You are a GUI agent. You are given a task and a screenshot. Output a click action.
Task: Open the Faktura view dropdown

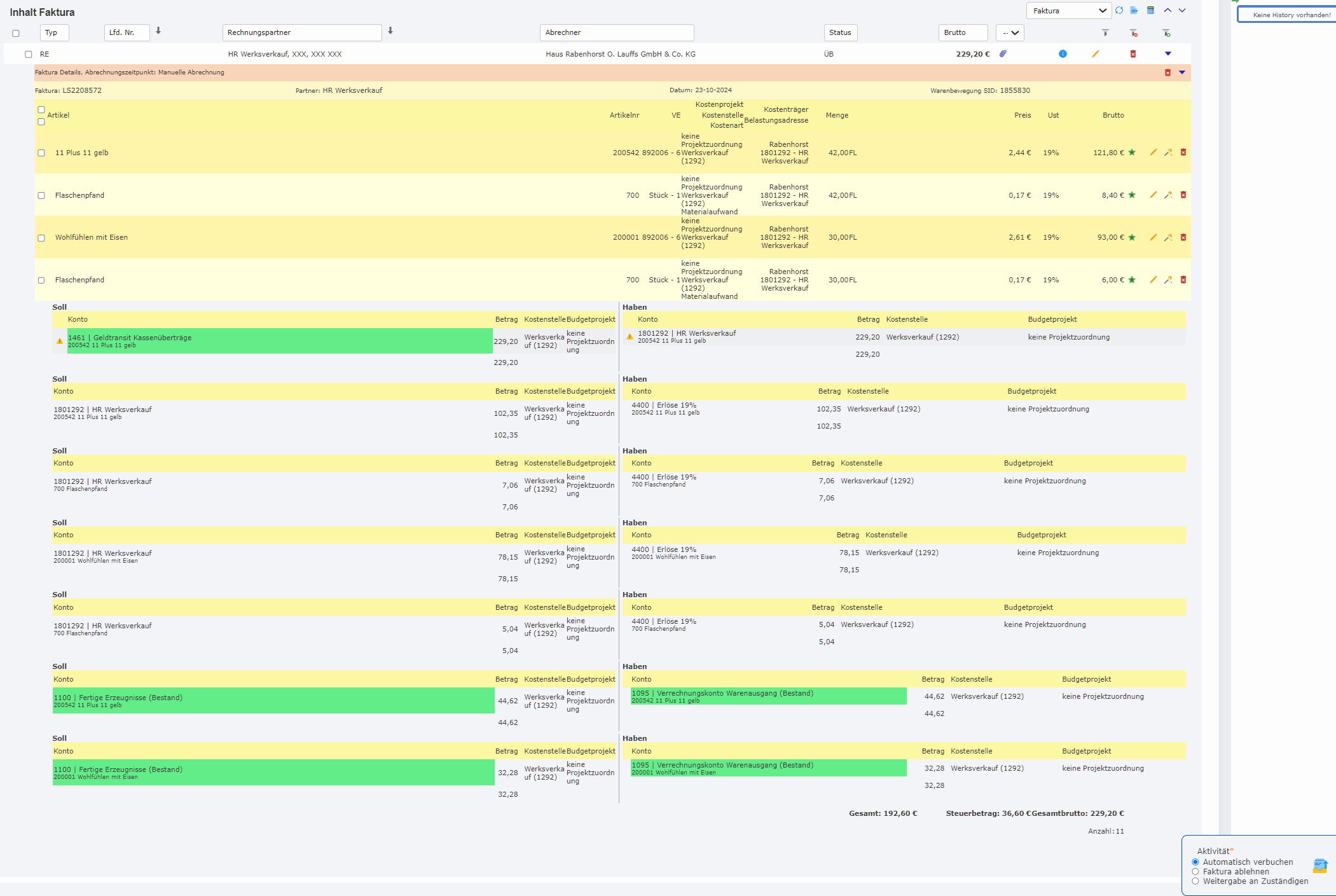tap(1069, 10)
